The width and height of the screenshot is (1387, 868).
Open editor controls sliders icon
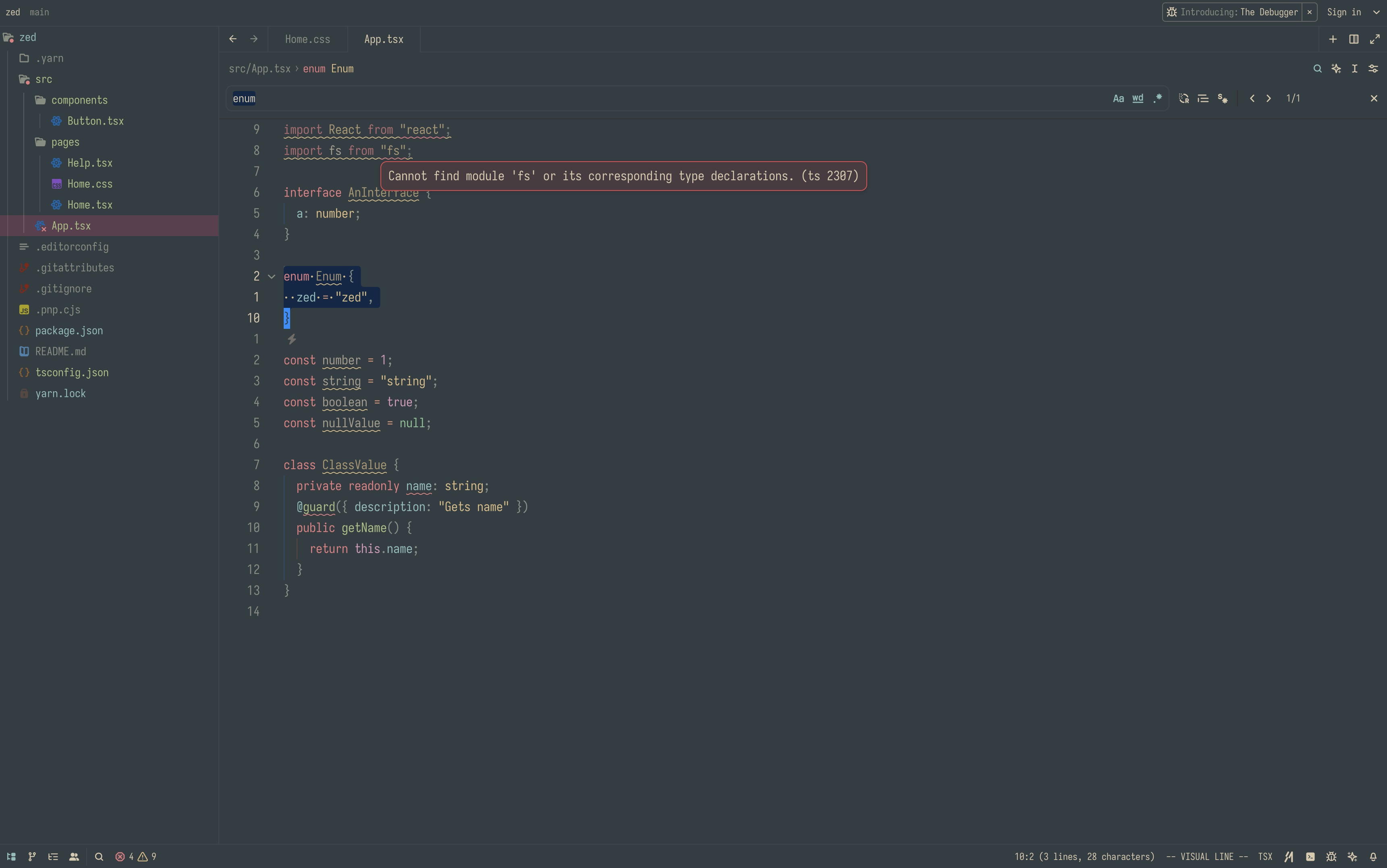[x=1373, y=69]
